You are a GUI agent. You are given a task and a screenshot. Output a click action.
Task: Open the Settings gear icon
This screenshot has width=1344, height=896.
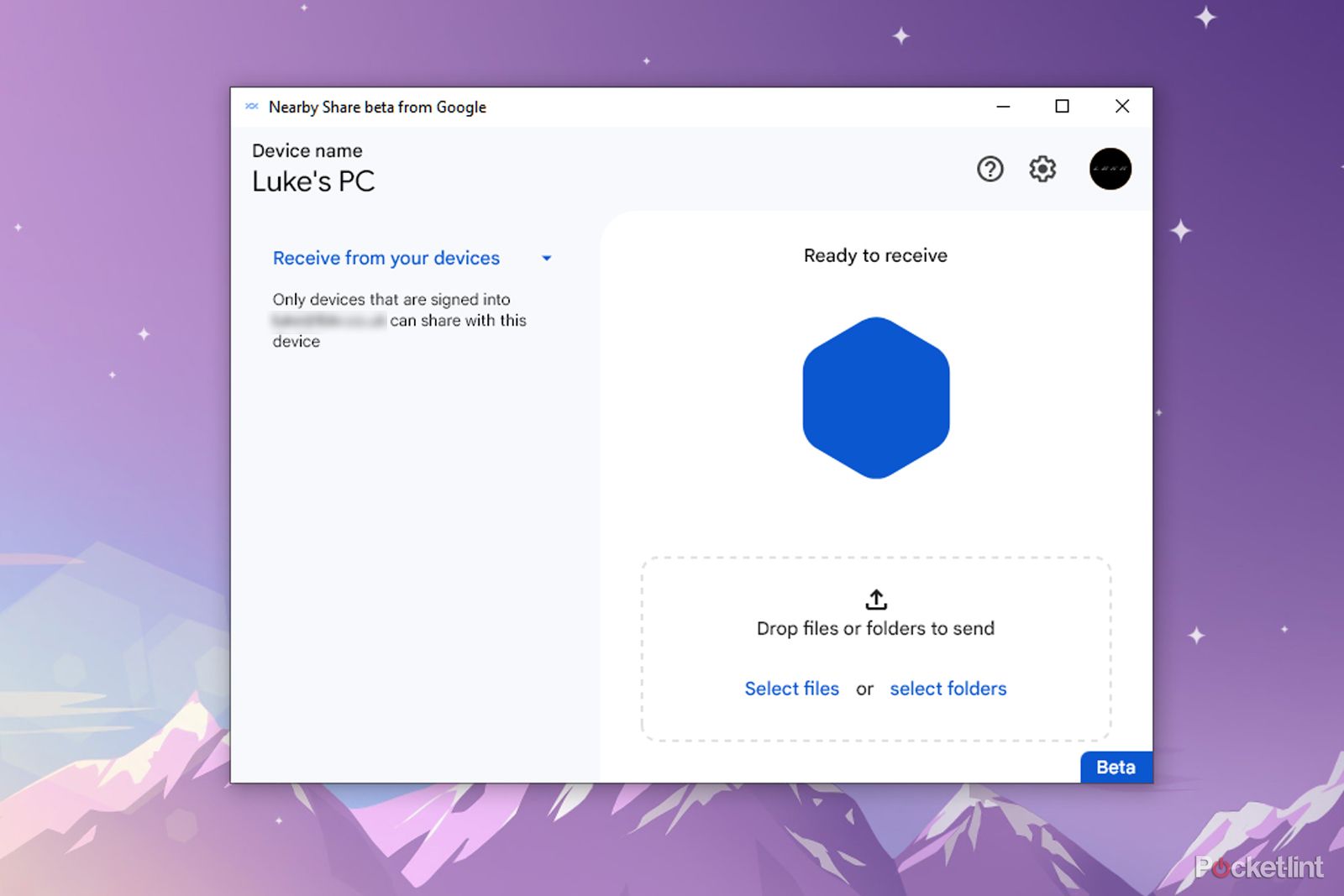click(1042, 170)
